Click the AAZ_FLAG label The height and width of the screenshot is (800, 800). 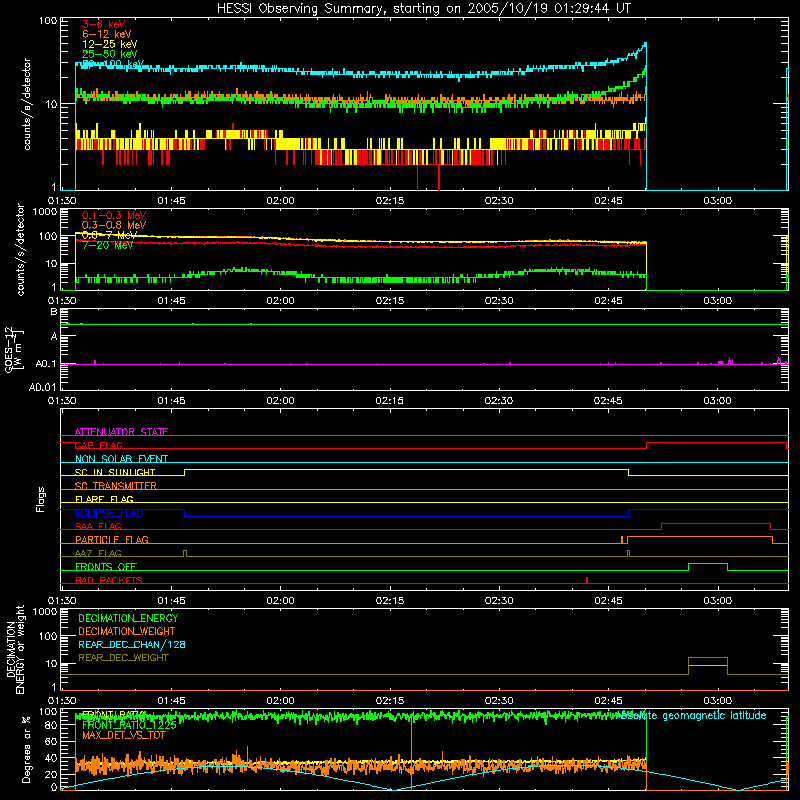tap(98, 553)
